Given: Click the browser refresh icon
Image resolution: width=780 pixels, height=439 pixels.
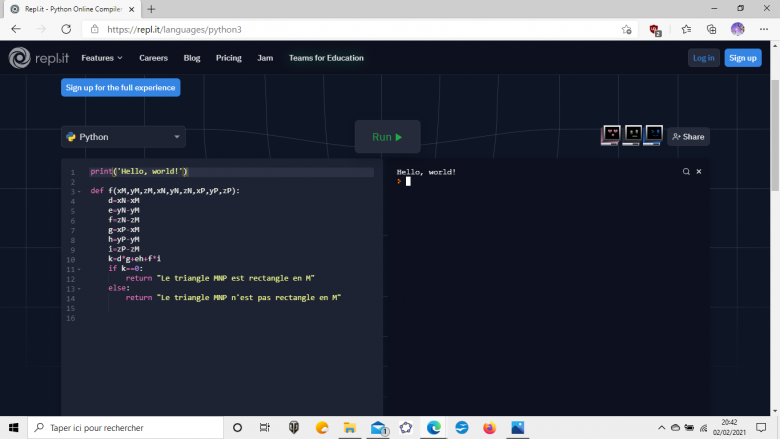Looking at the screenshot, I should click(65, 30).
